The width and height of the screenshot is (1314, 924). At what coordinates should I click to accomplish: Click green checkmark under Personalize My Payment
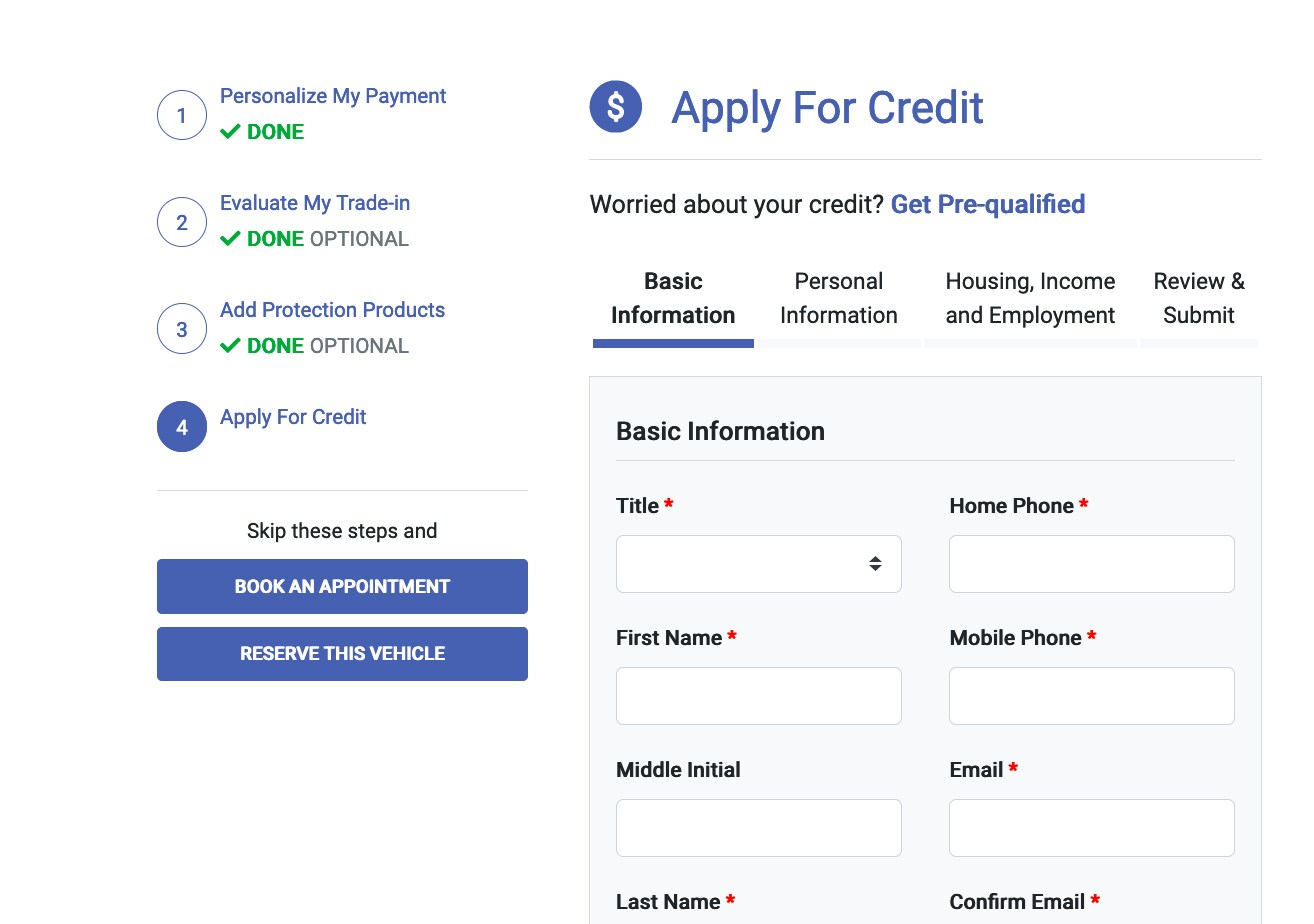(230, 132)
